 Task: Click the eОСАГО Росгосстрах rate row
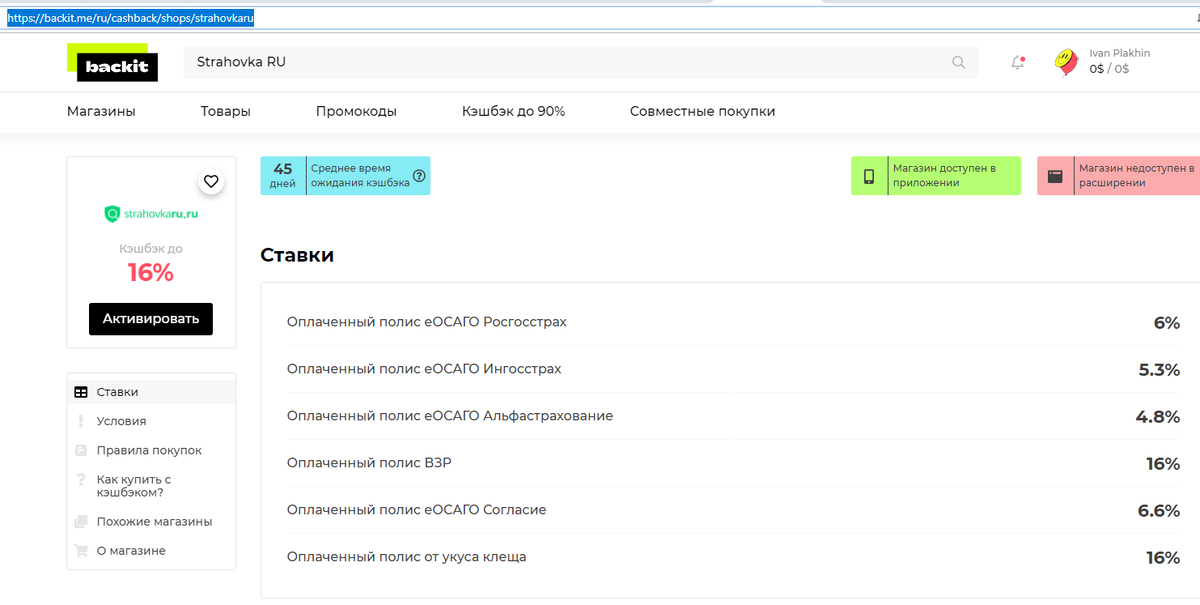pyautogui.click(x=733, y=322)
